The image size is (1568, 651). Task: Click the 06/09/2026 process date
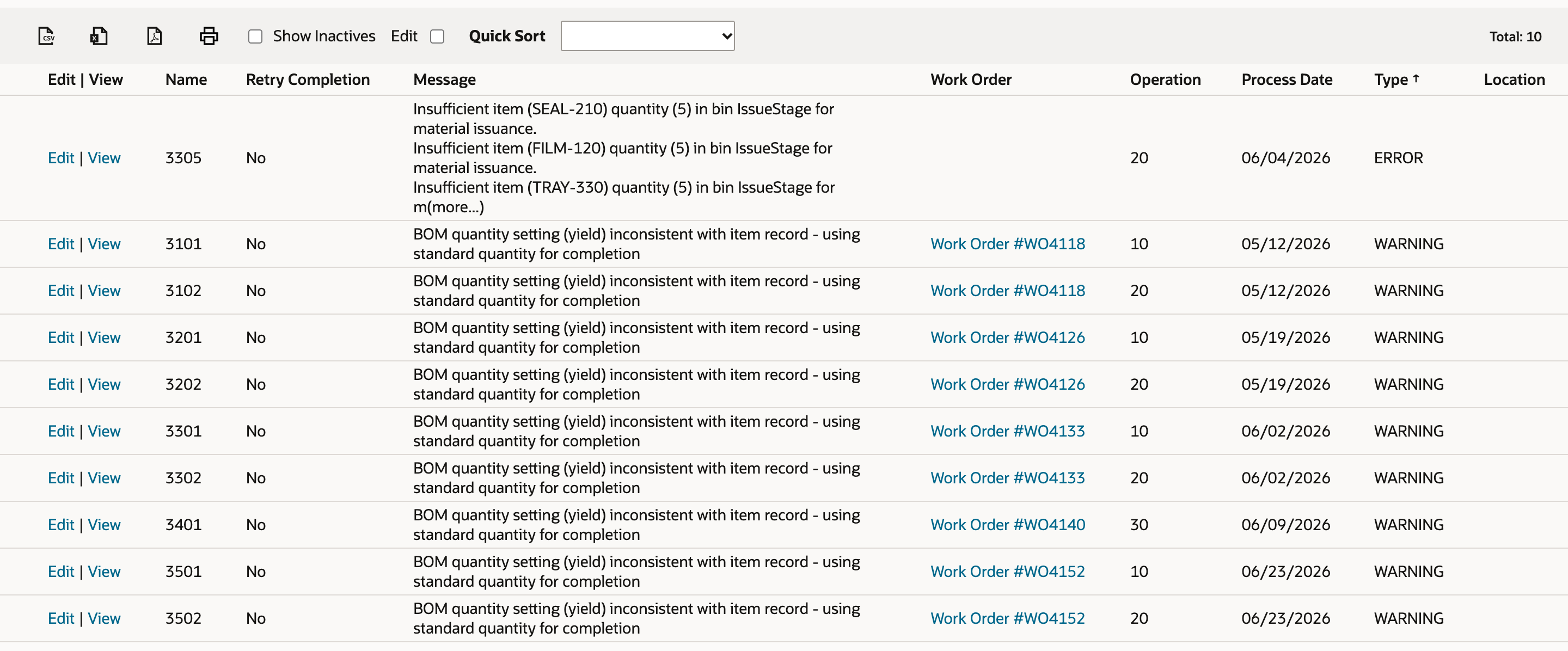[x=1285, y=525]
